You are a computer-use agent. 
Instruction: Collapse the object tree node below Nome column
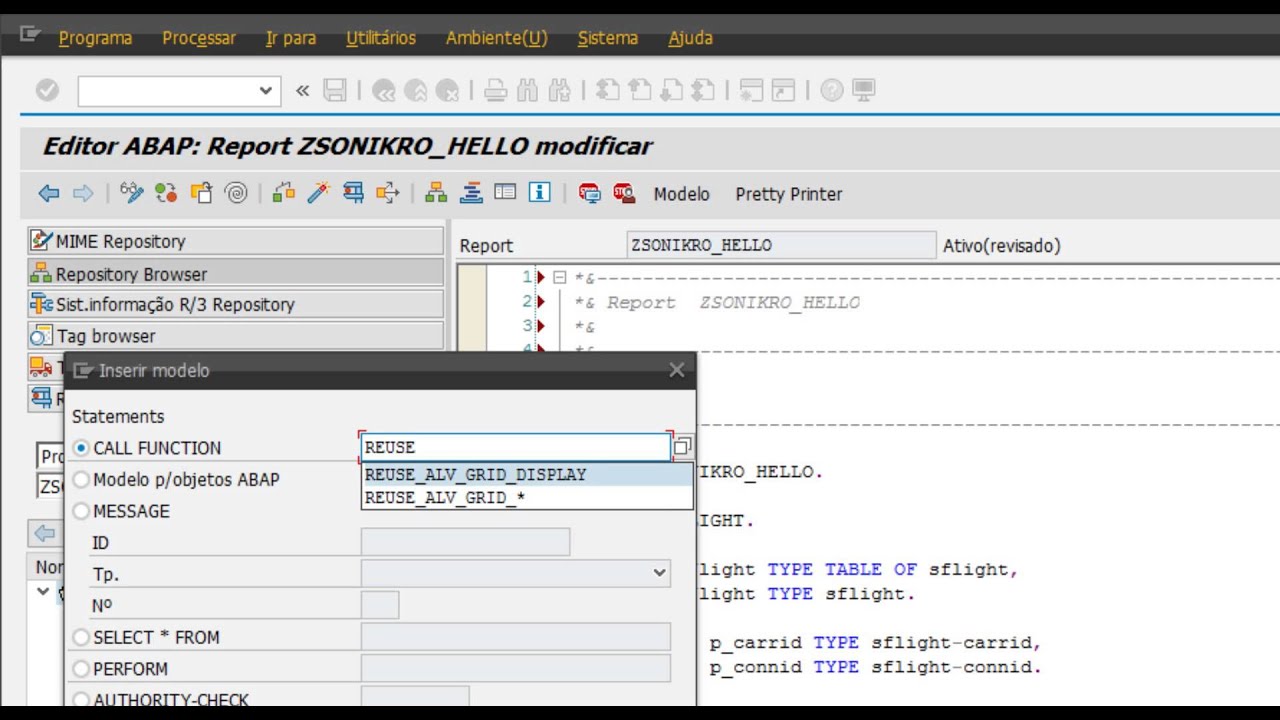(43, 591)
